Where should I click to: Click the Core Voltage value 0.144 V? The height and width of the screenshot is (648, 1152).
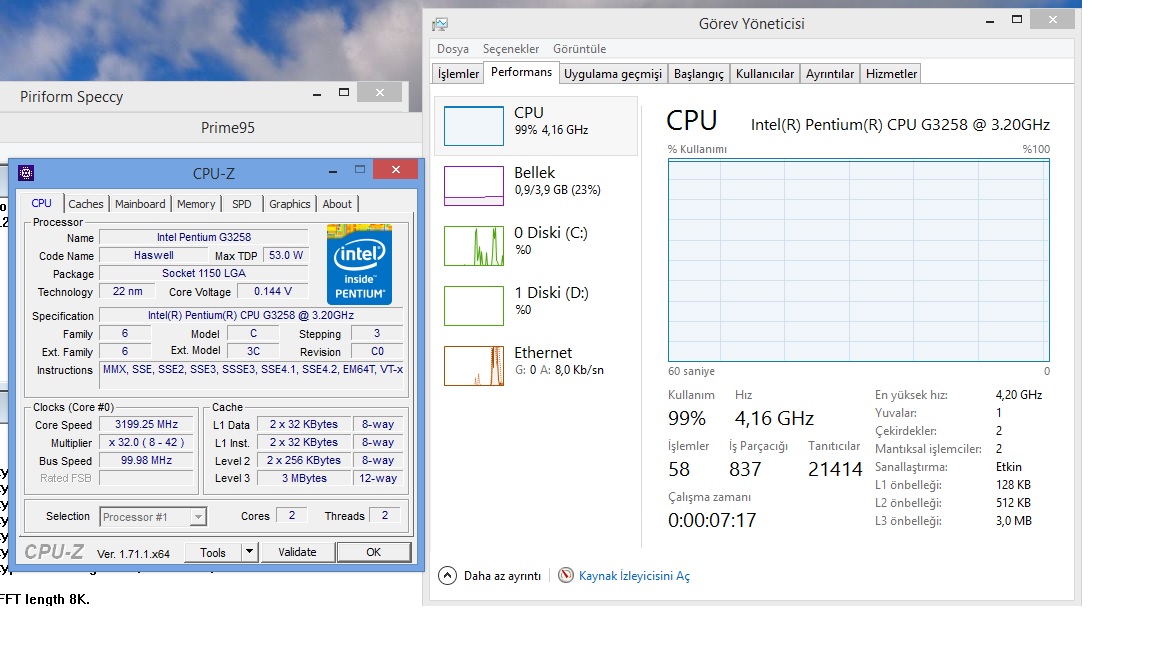point(273,291)
